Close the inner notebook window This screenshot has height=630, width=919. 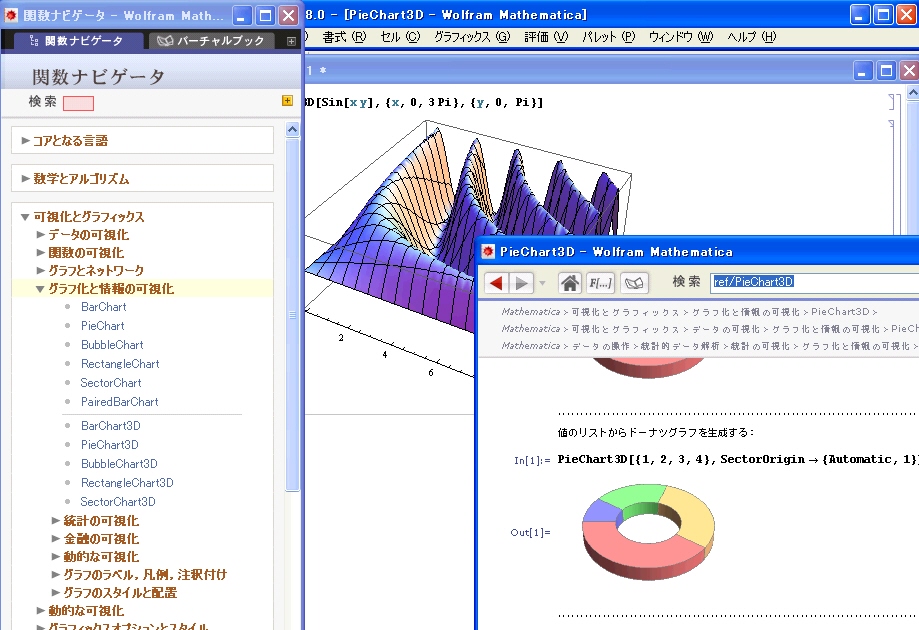pos(909,71)
